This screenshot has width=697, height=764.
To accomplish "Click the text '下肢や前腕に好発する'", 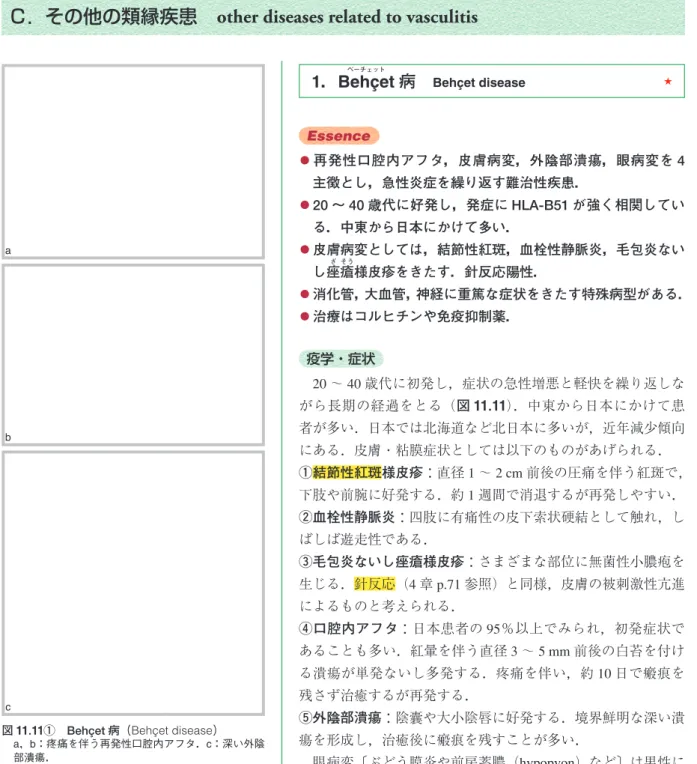I will click(x=370, y=495).
